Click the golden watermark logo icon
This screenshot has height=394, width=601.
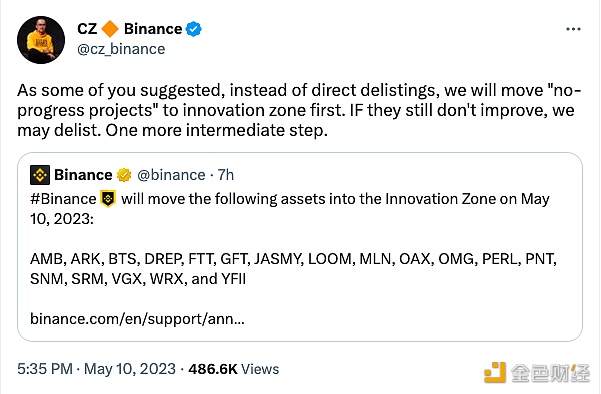495,372
